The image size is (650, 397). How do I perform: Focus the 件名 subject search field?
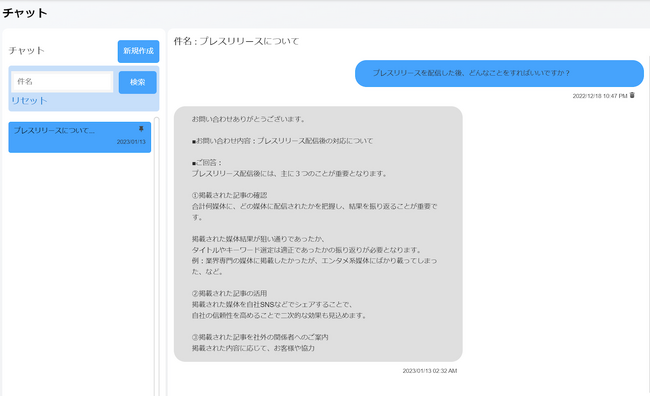pyautogui.click(x=63, y=81)
